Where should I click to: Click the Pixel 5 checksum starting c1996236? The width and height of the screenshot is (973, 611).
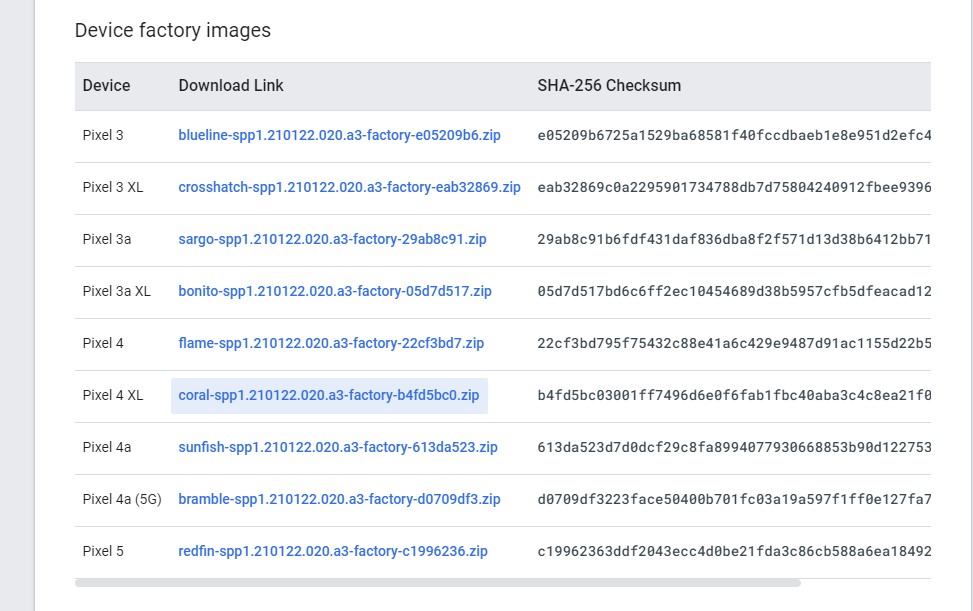tap(734, 551)
